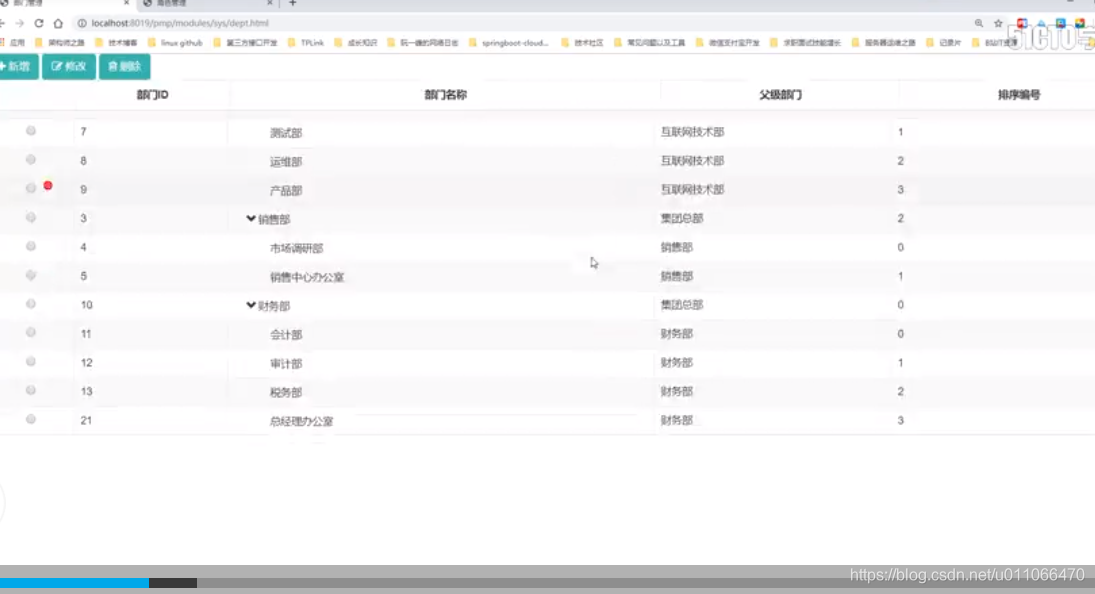
Task: Reload the current page
Action: (x=39, y=23)
